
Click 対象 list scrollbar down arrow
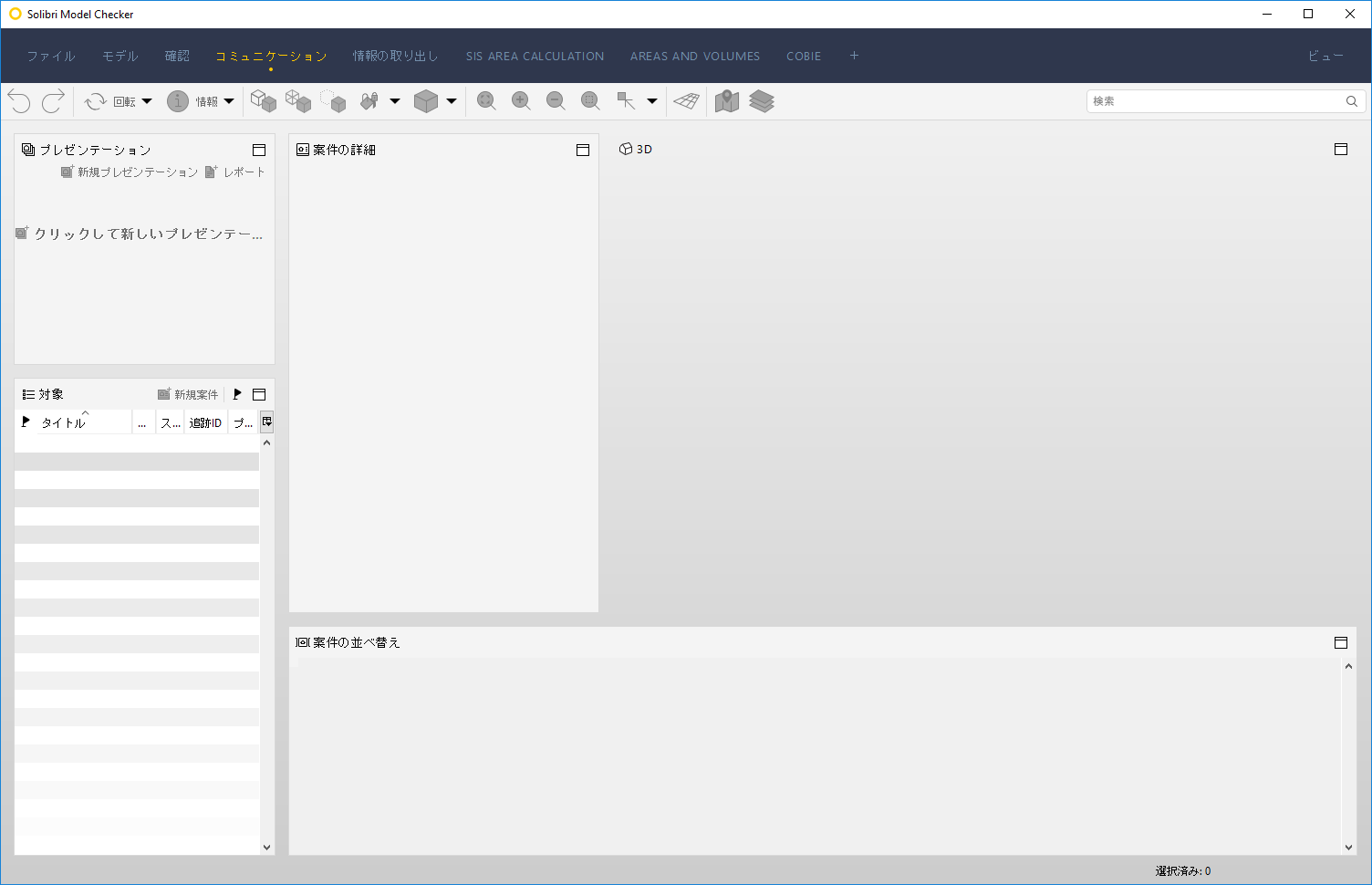267,848
